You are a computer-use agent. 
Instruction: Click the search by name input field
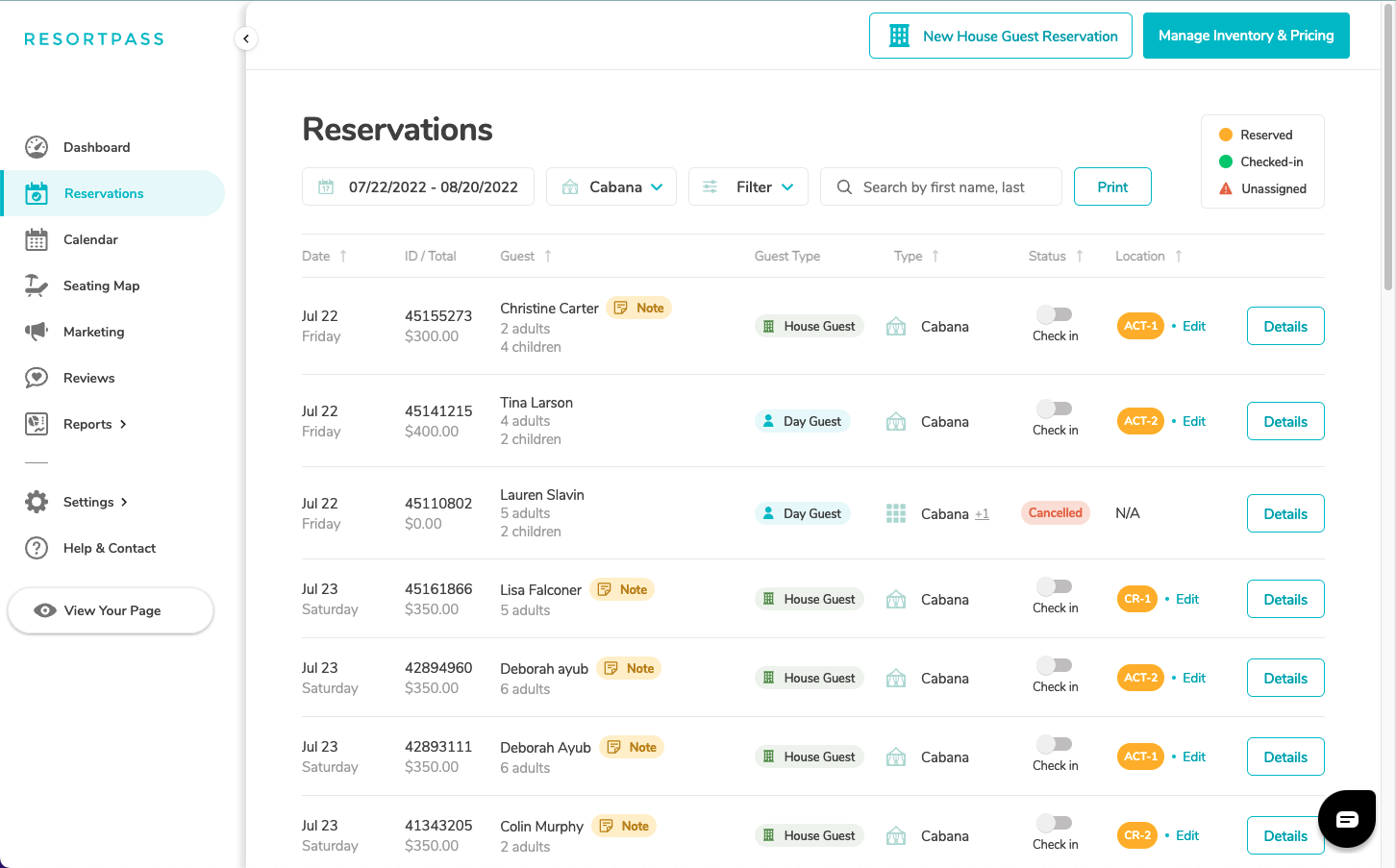click(x=941, y=186)
